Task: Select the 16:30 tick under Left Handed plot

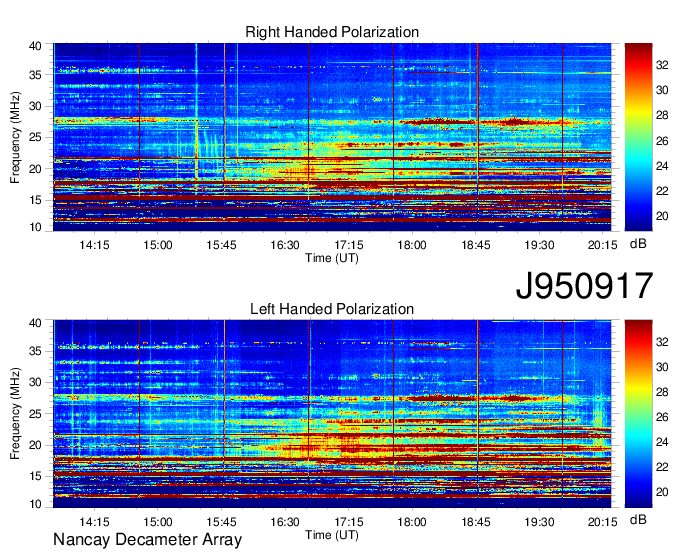Action: point(285,522)
